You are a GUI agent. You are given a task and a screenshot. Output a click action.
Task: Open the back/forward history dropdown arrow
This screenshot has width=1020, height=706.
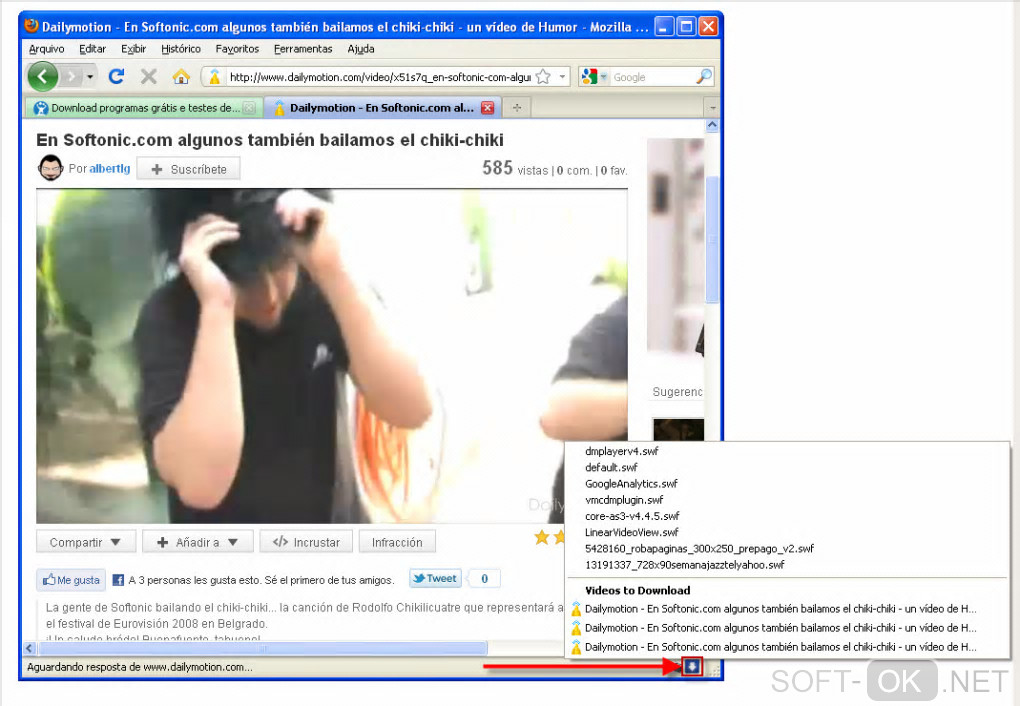tap(90, 77)
